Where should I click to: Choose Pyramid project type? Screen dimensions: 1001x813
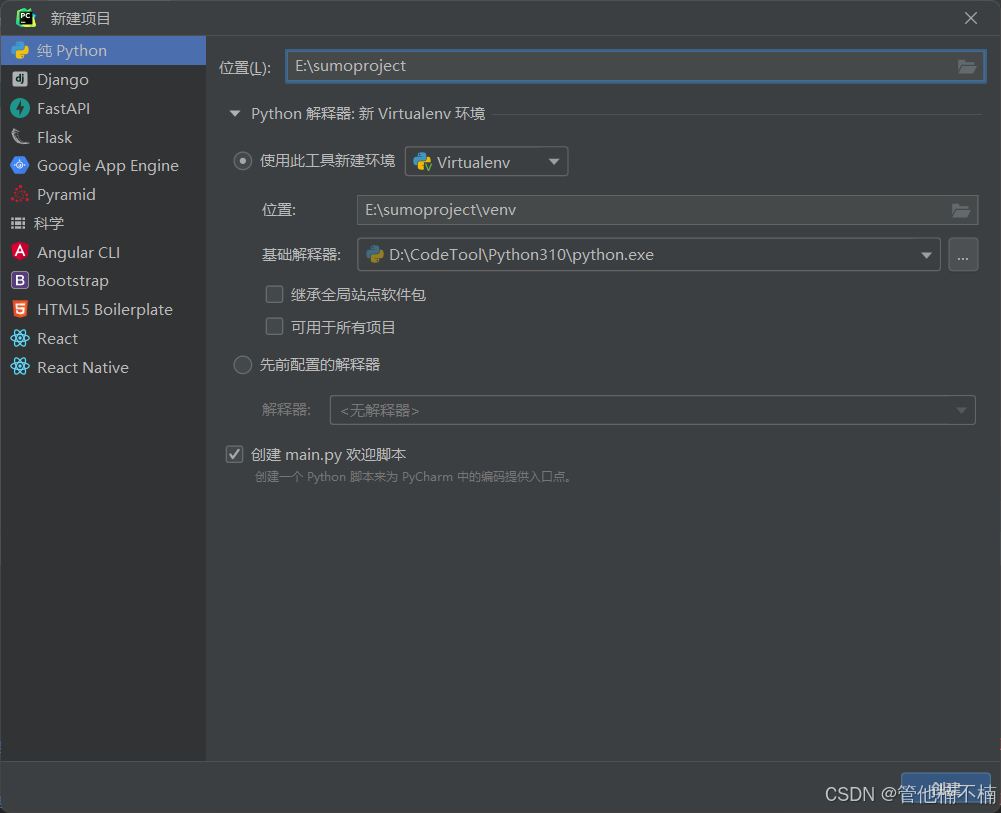click(103, 194)
